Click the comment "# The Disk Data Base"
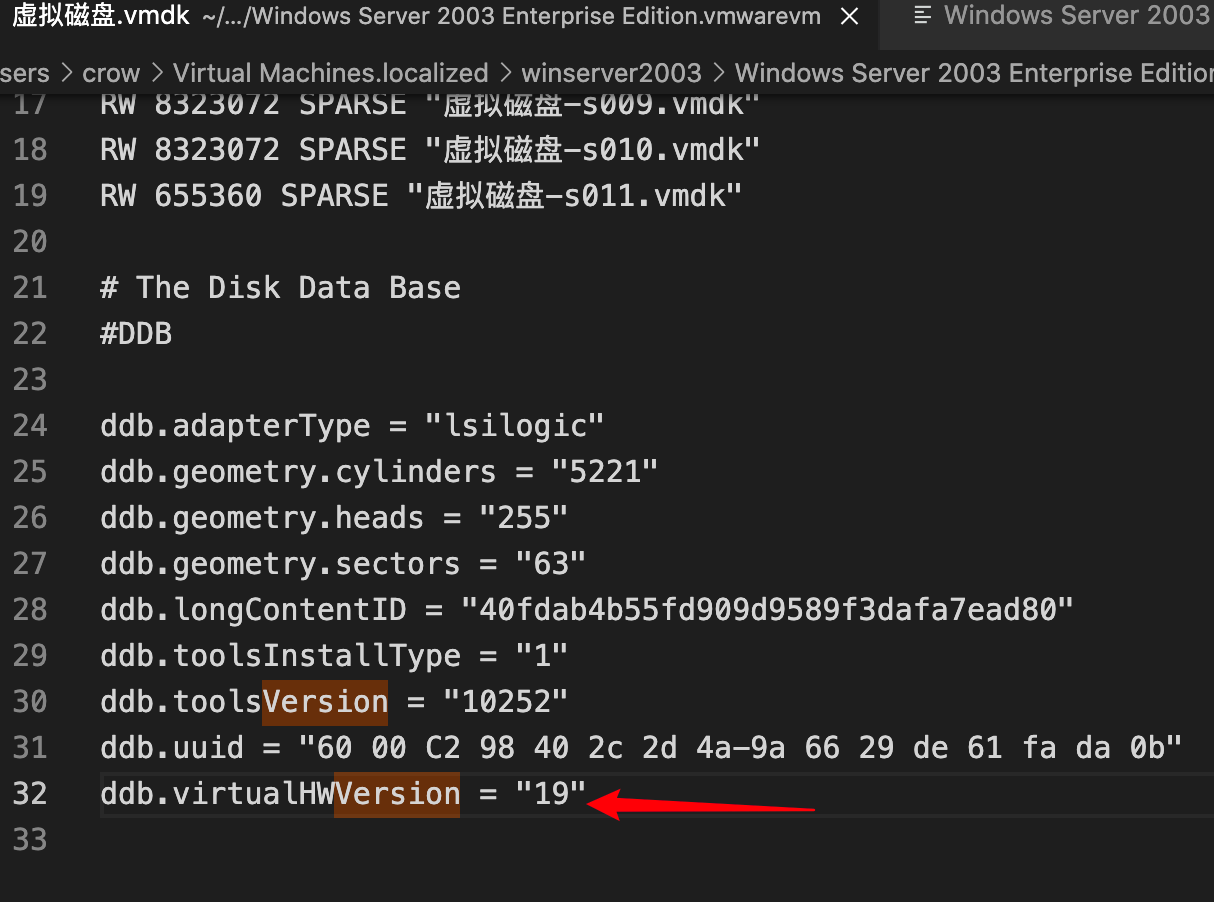The width and height of the screenshot is (1214, 902). (280, 287)
